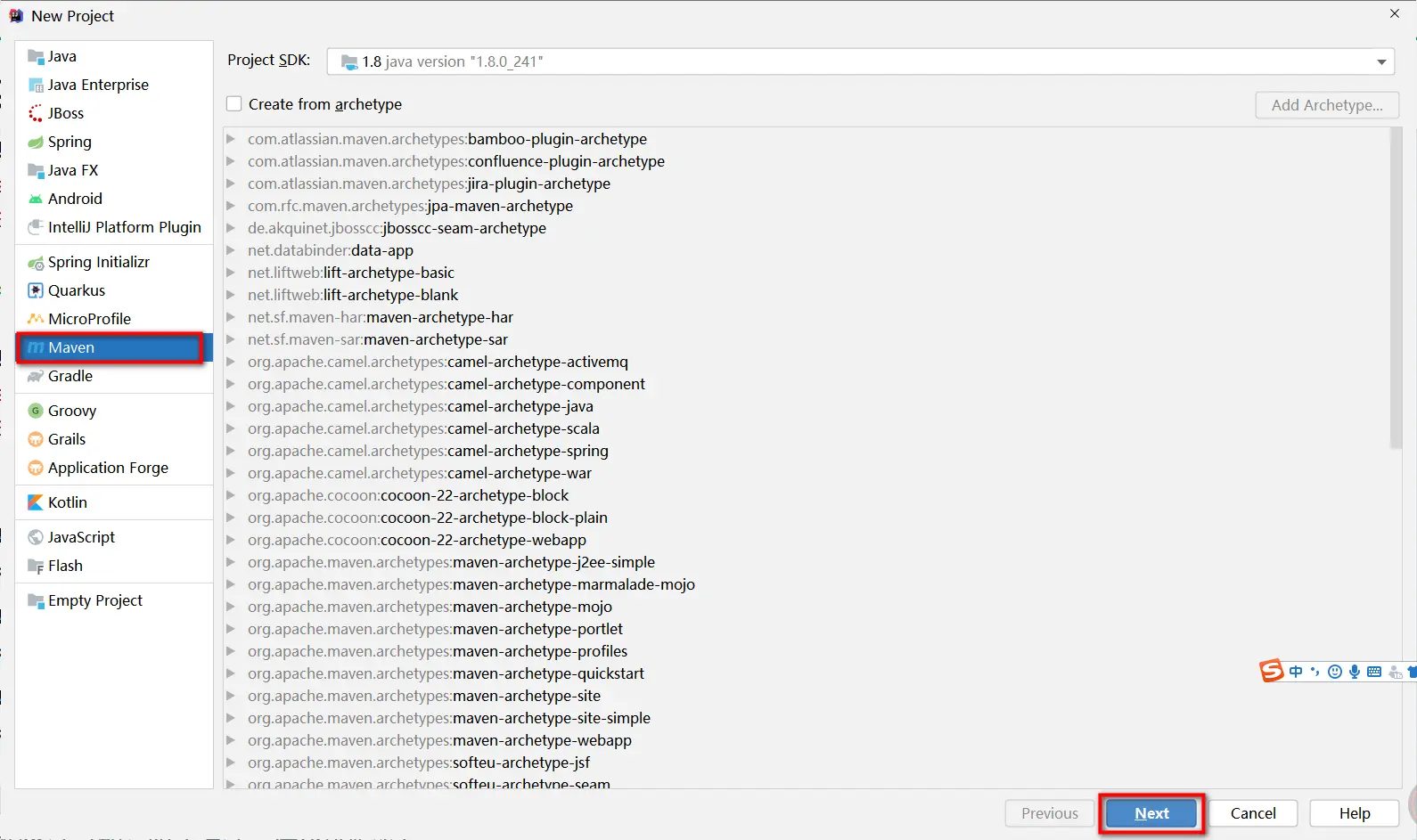1417x840 pixels.
Task: Click the Java folder icon
Action: [x=36, y=57]
